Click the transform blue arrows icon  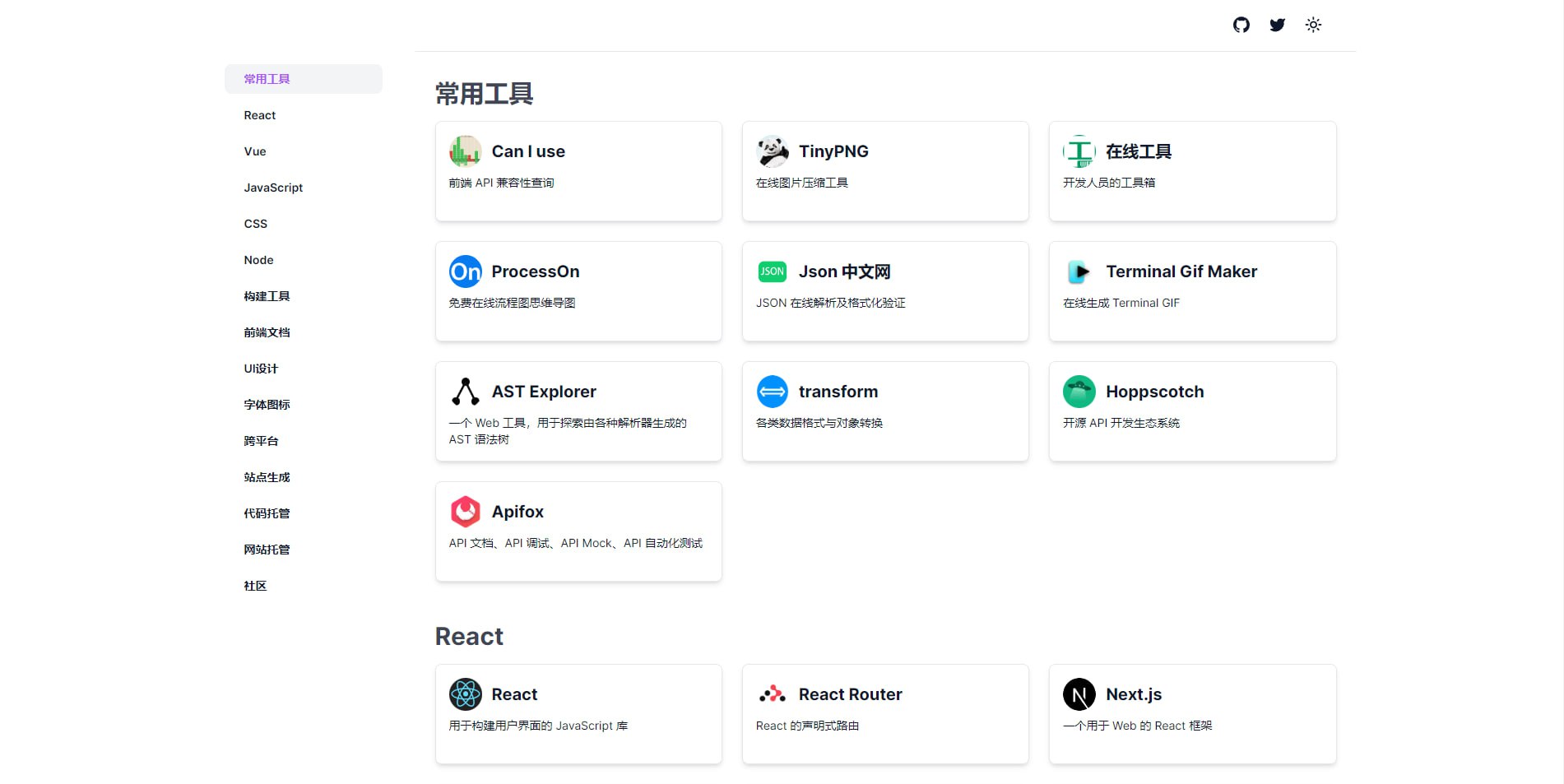tap(773, 392)
